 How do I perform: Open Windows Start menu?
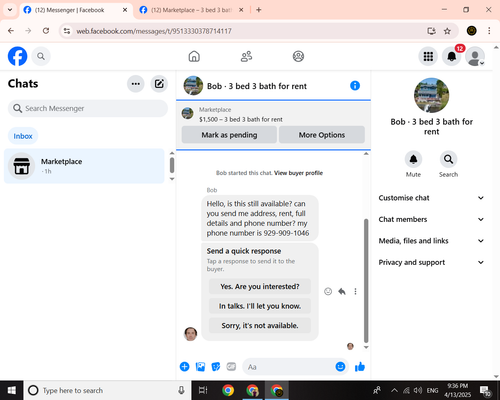tap(12, 390)
